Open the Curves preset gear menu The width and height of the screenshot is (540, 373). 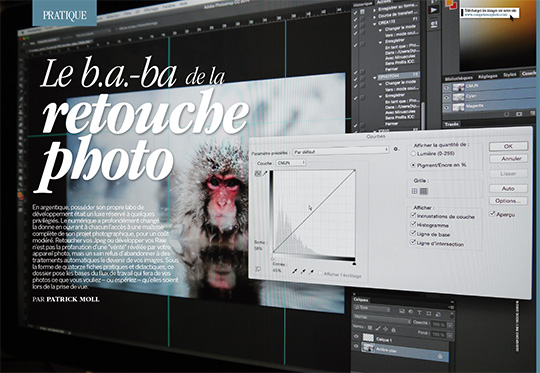(x=396, y=149)
